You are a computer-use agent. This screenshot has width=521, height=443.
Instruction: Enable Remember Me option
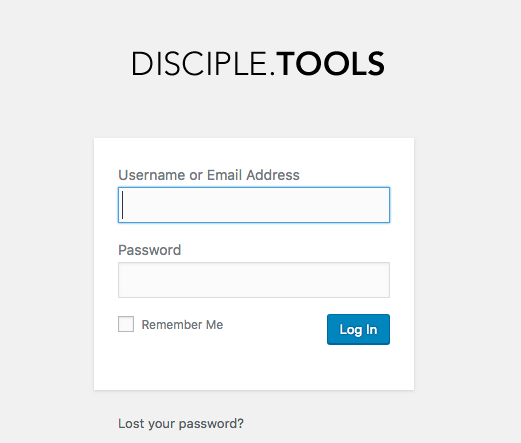coord(126,324)
